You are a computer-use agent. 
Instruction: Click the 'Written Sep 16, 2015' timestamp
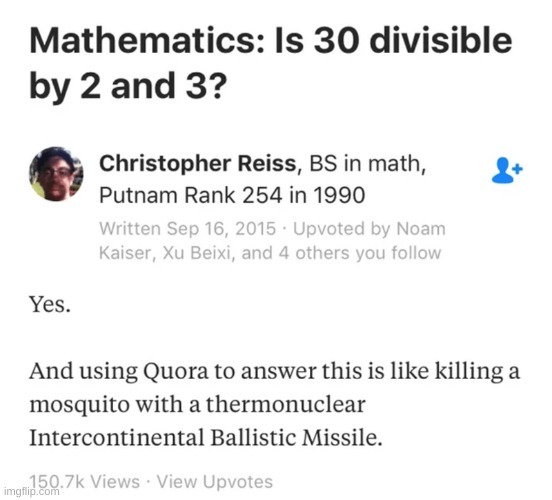[187, 229]
